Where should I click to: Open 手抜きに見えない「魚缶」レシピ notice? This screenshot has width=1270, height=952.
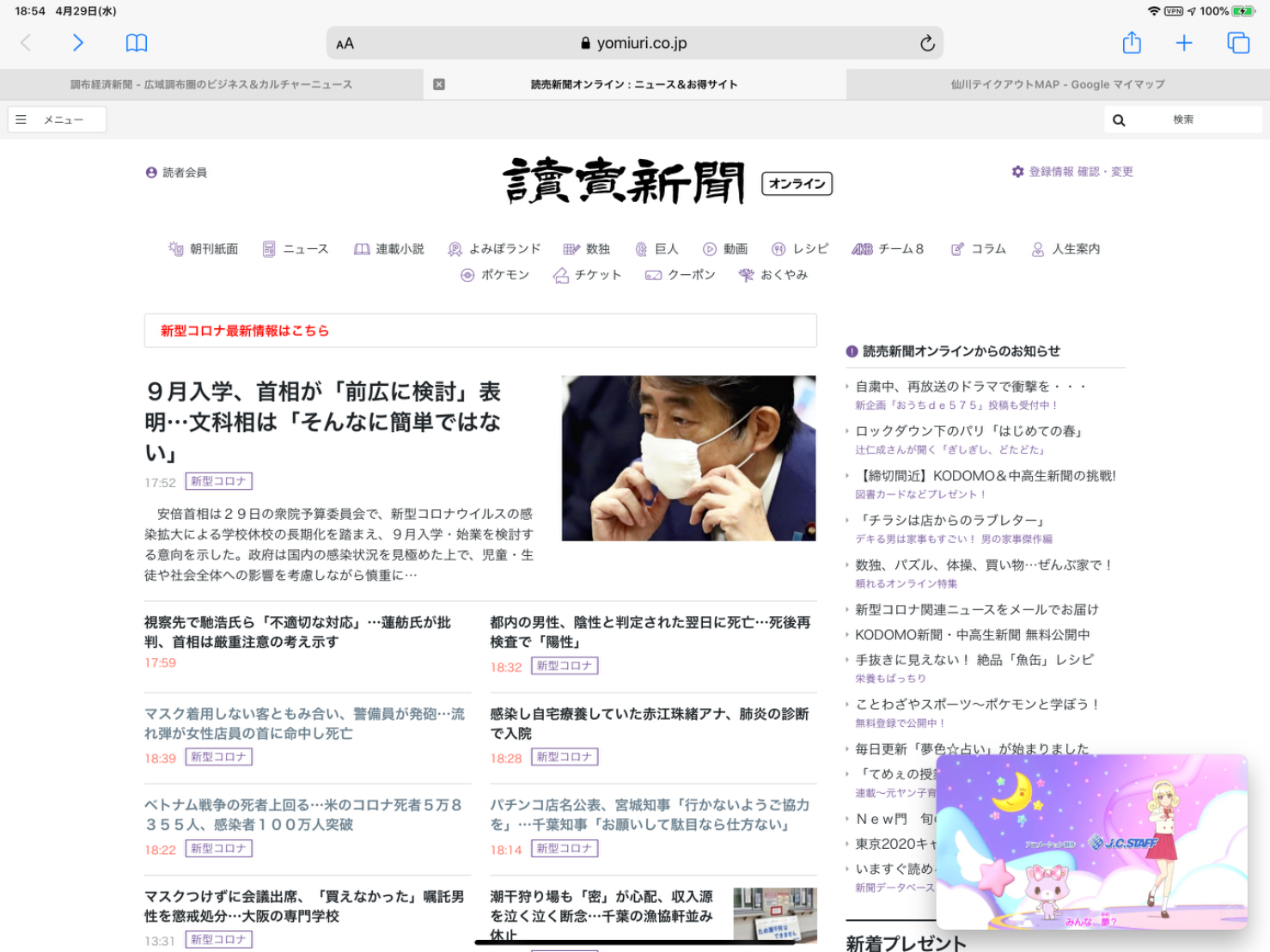point(974,660)
